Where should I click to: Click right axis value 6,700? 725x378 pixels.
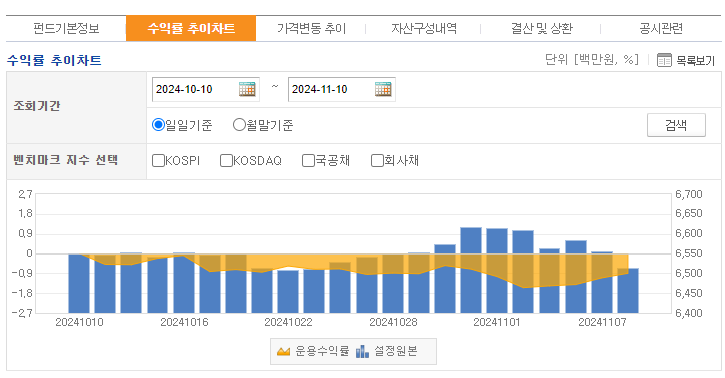688,194
